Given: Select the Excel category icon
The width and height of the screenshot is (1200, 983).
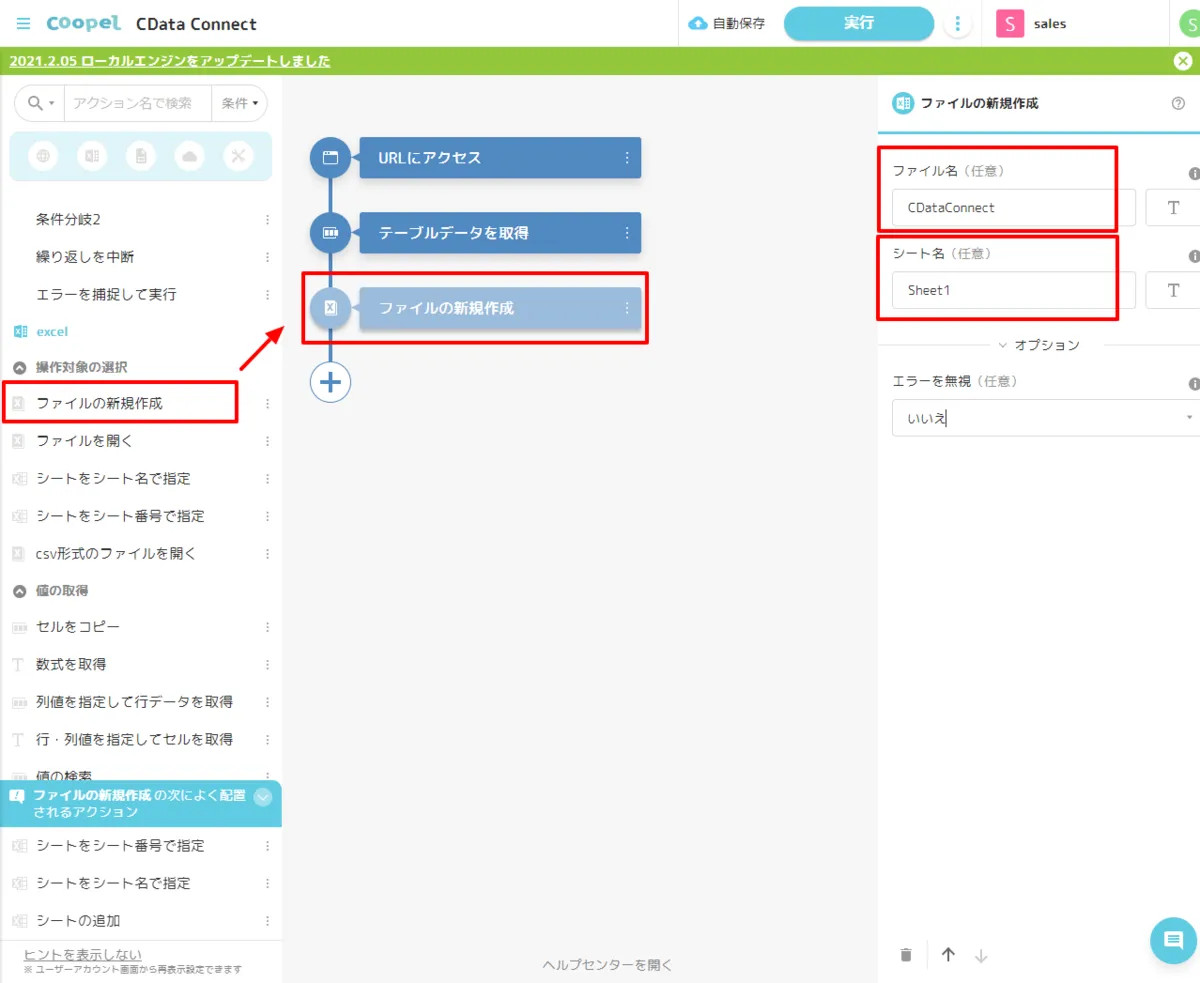Looking at the screenshot, I should coord(92,156).
